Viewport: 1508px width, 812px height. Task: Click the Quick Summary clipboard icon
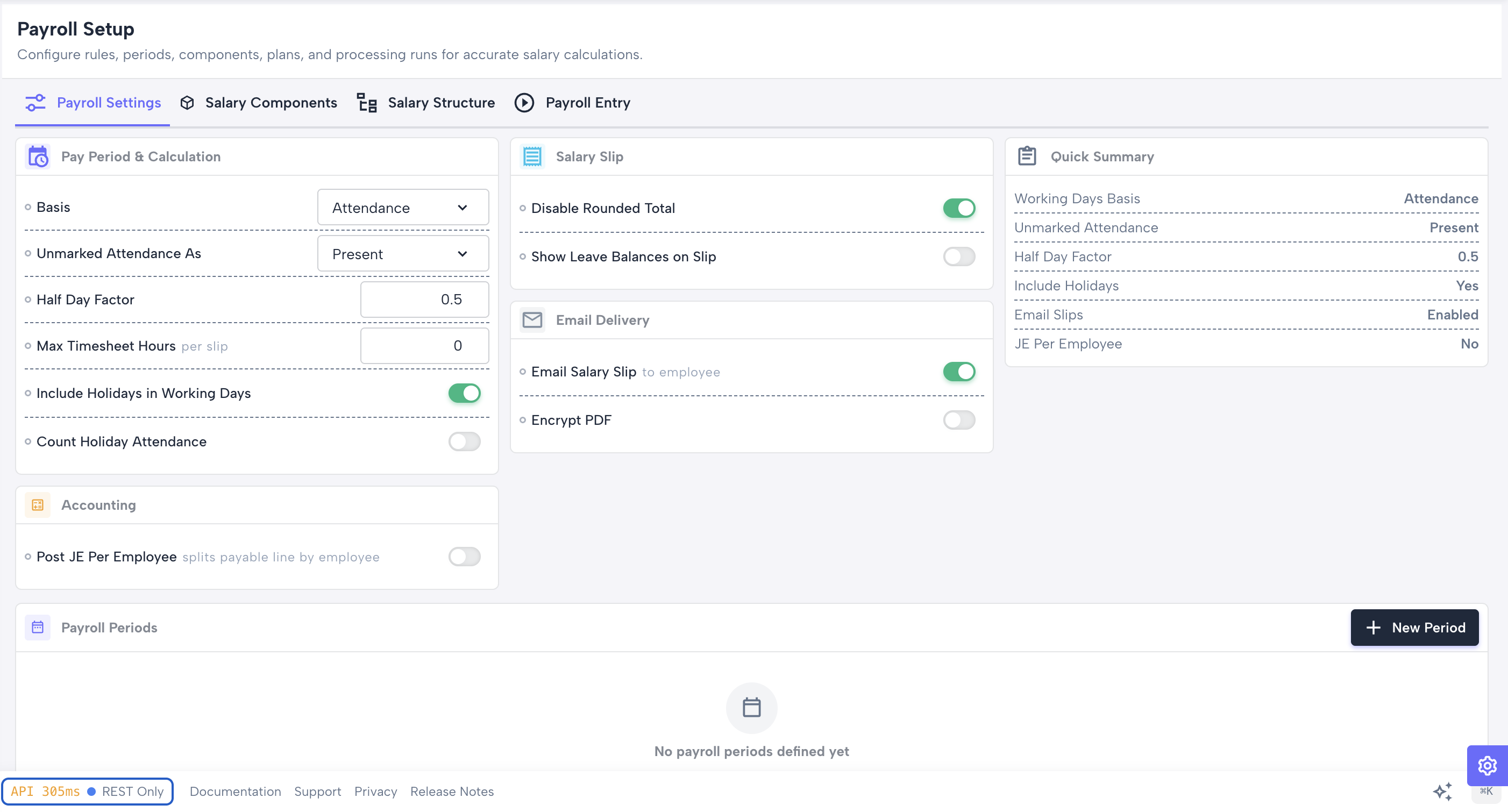(1027, 156)
